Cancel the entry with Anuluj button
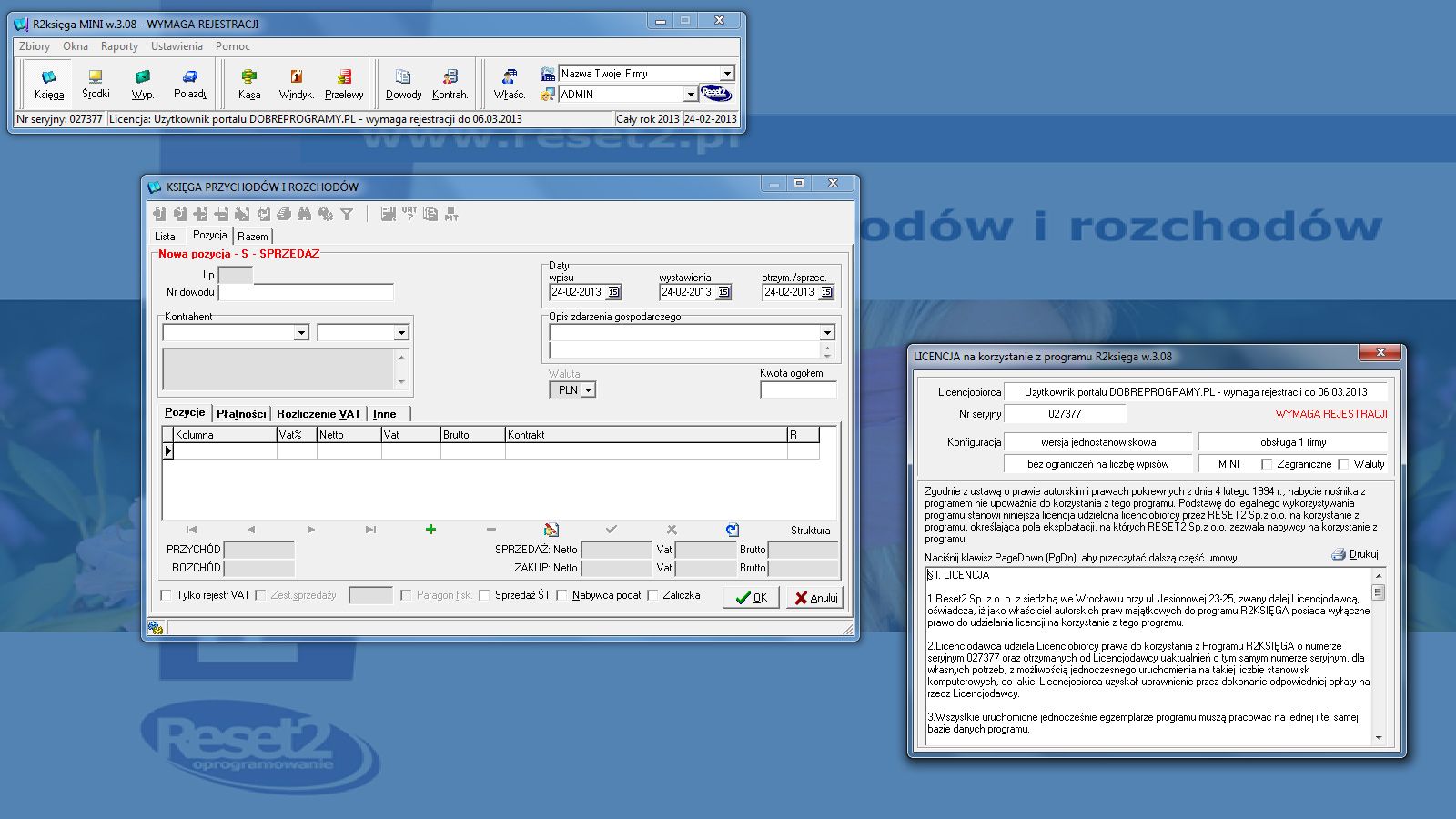1456x819 pixels. pos(815,598)
